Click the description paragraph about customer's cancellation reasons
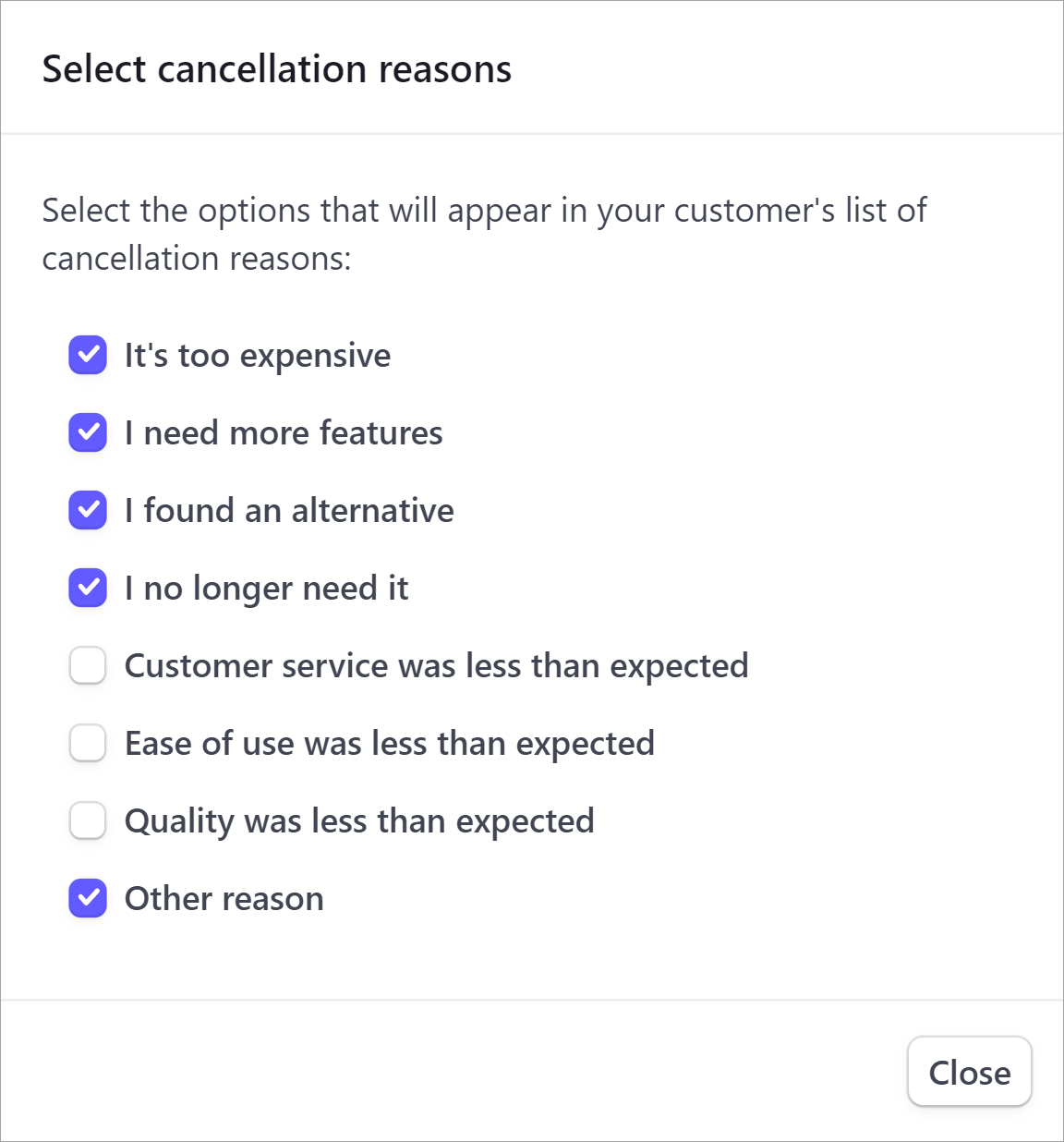This screenshot has width=1064, height=1142. tap(484, 234)
